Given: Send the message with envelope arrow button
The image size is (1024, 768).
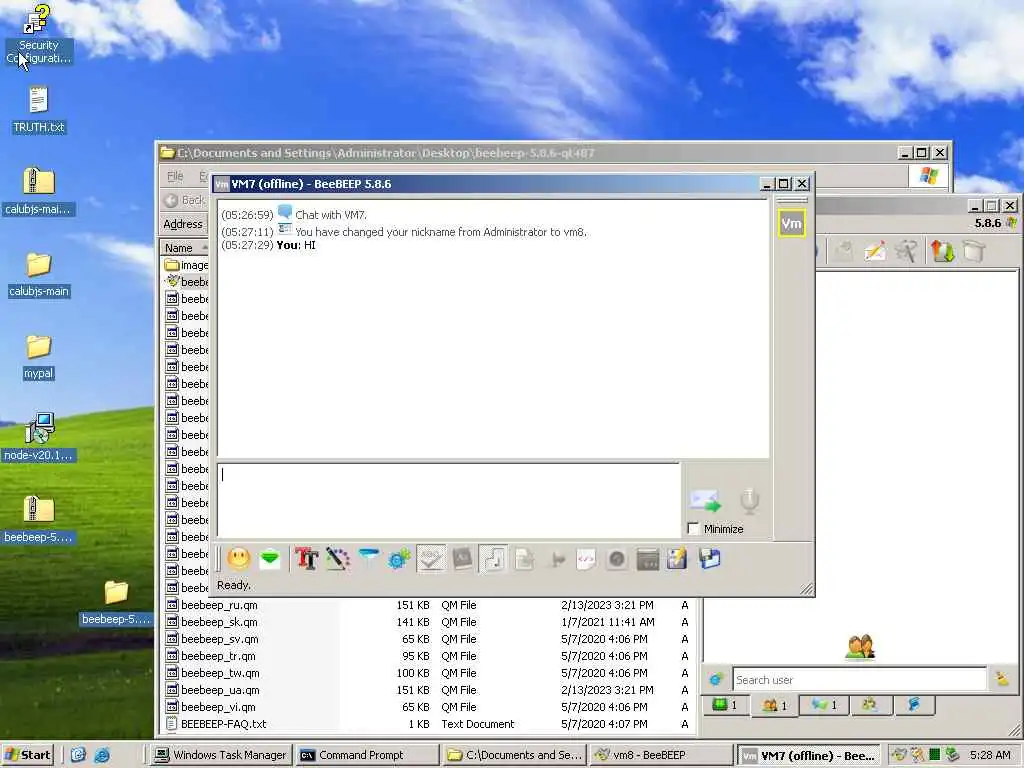Looking at the screenshot, I should tap(705, 501).
